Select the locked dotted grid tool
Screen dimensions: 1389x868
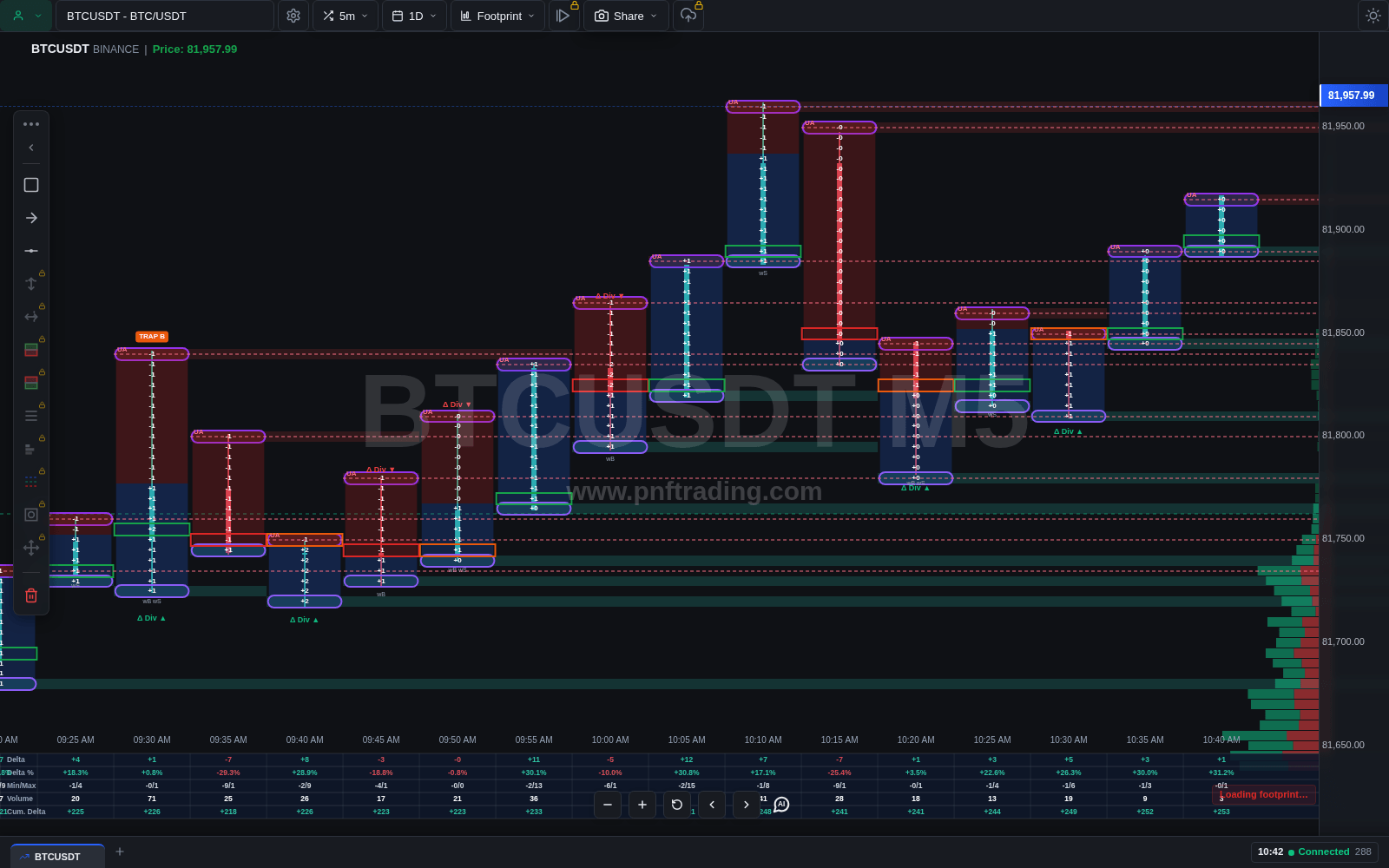pos(31,482)
